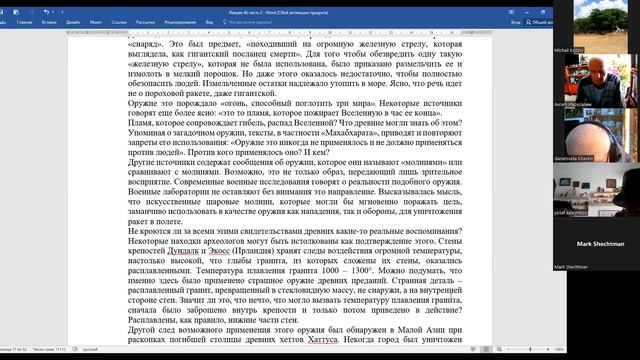
Task: Open the Undo history dropdown arrow
Action: (x=53, y=12)
